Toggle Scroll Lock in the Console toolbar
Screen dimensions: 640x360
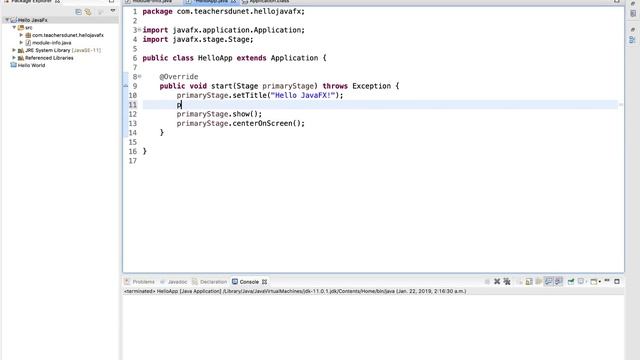pos(529,282)
